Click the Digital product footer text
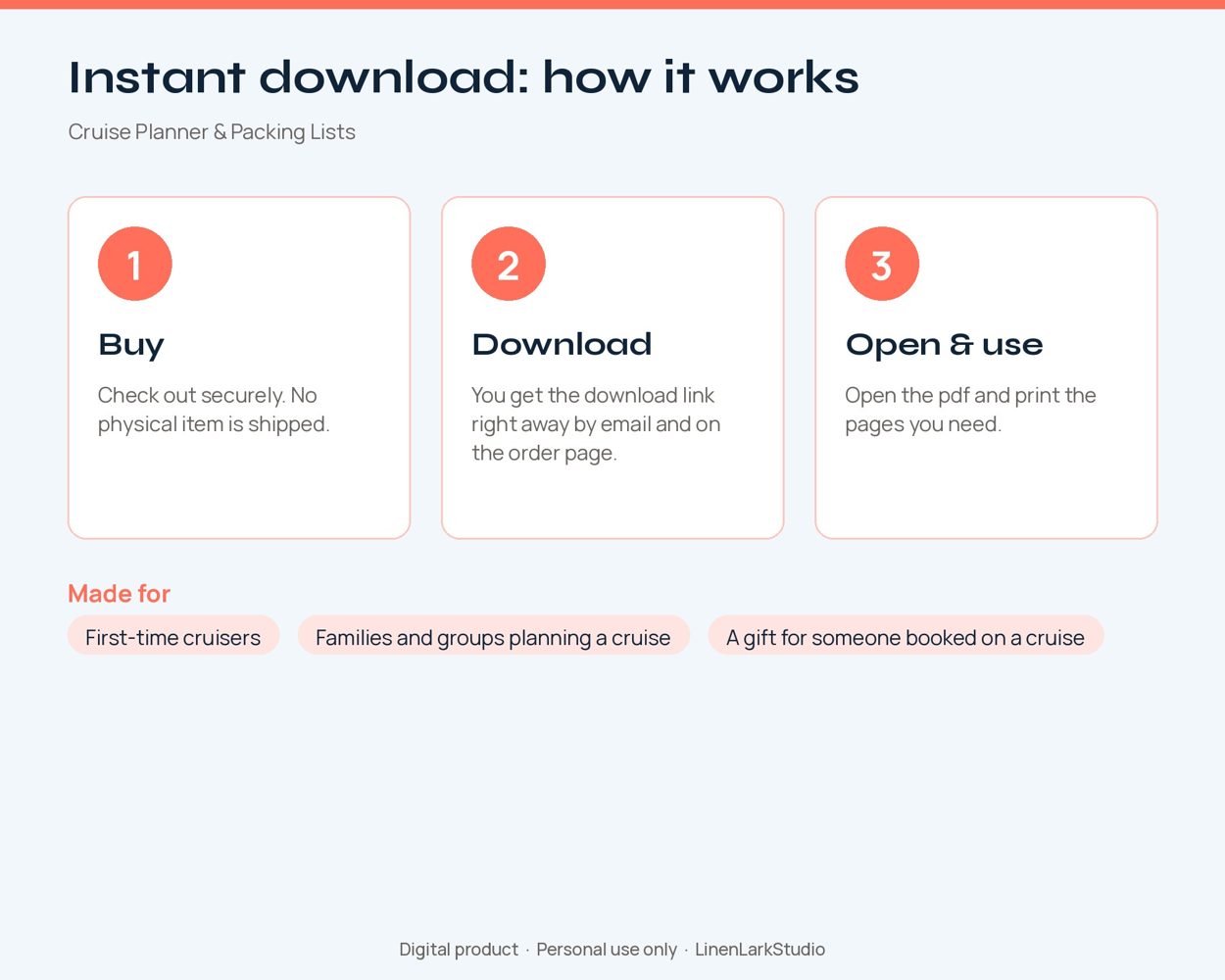Screen dimensions: 1225x980 pyautogui.click(x=459, y=949)
